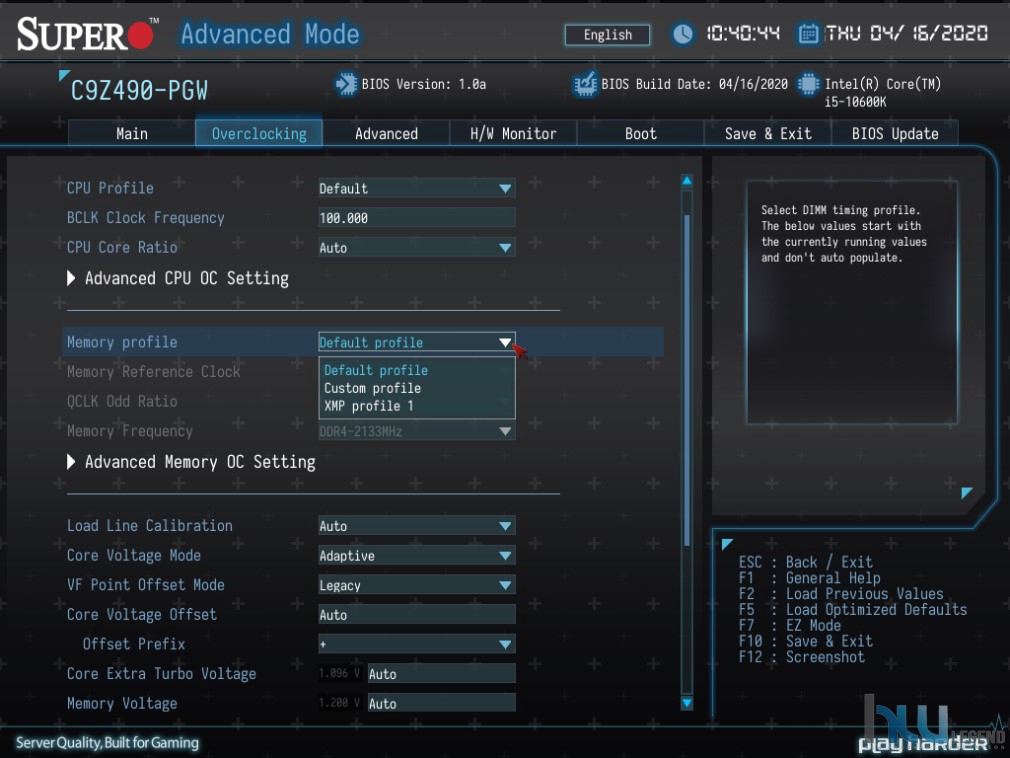The height and width of the screenshot is (758, 1010).
Task: Open the CPU Core Ratio dropdown
Action: 417,248
